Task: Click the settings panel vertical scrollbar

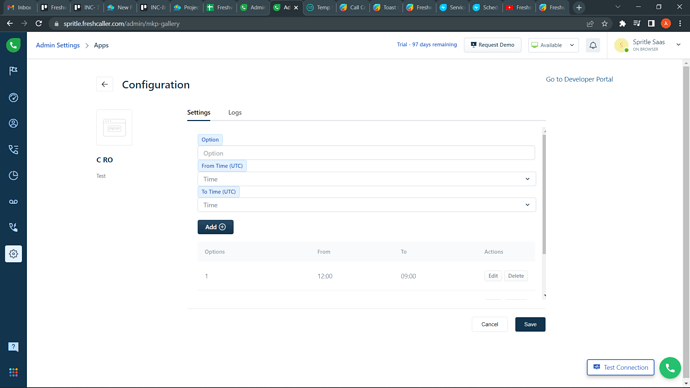Action: coord(544,194)
